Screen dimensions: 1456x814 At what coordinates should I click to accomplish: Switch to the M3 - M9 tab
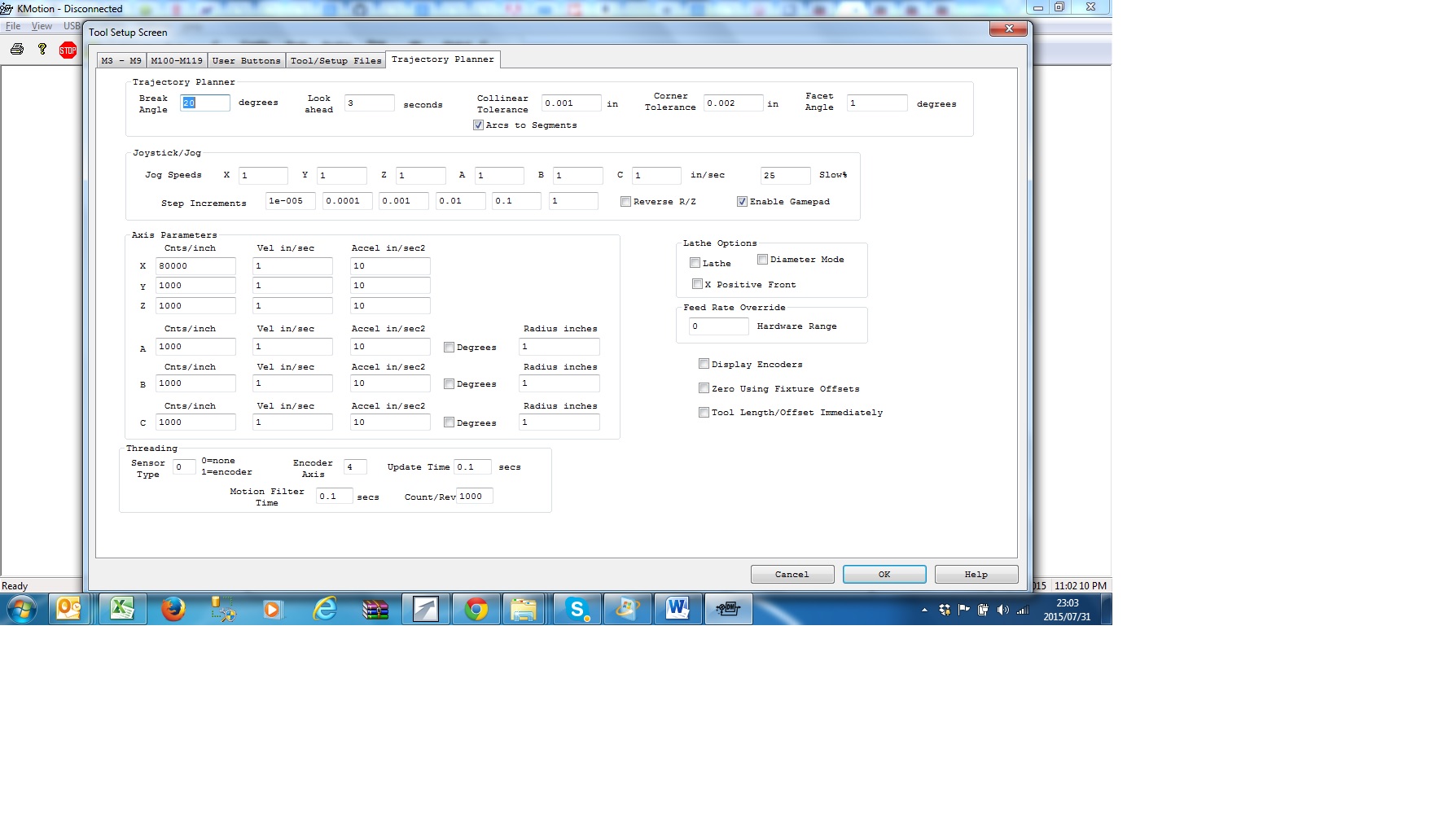point(121,61)
